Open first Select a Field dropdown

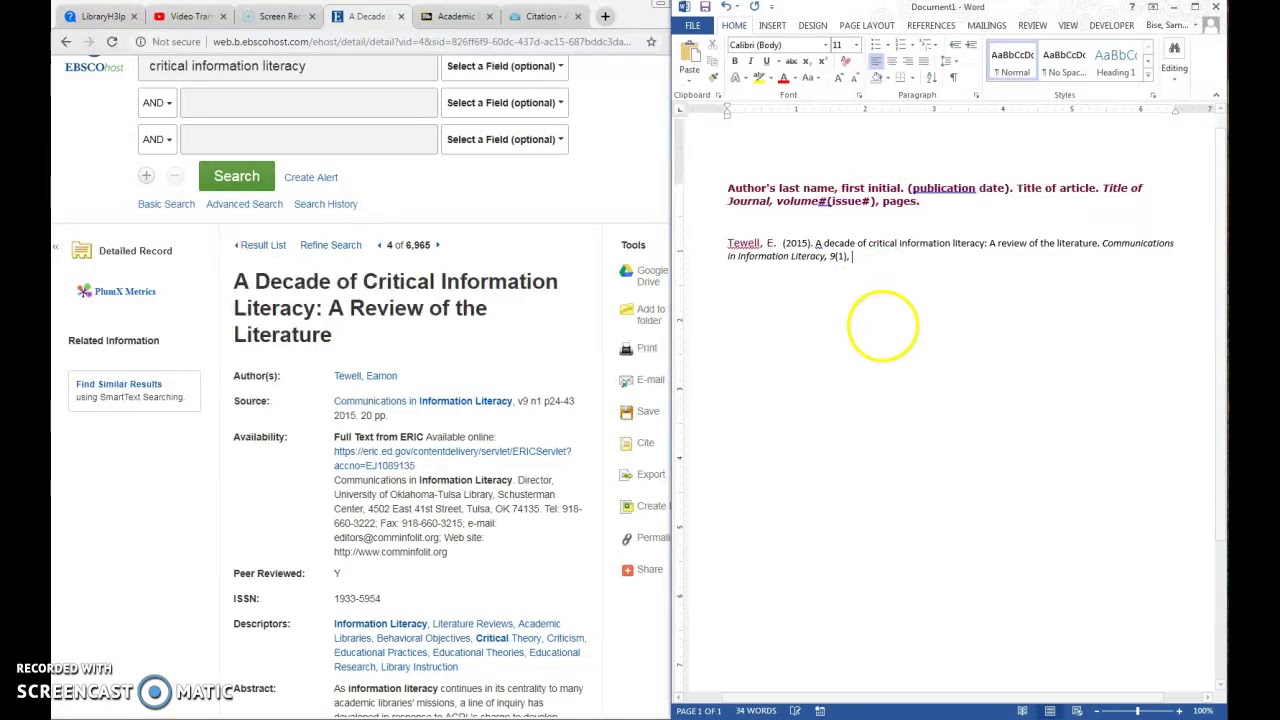tap(504, 66)
